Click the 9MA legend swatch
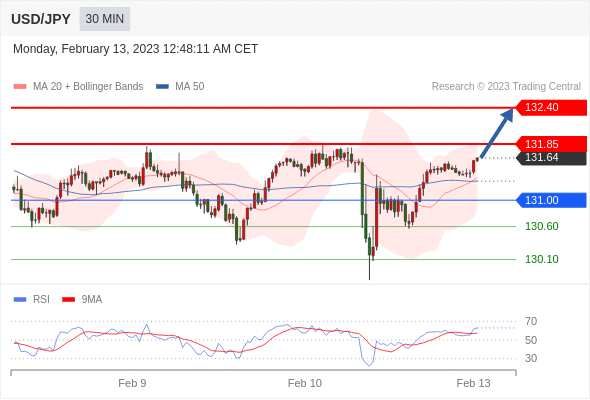The image size is (590, 400). [x=68, y=300]
